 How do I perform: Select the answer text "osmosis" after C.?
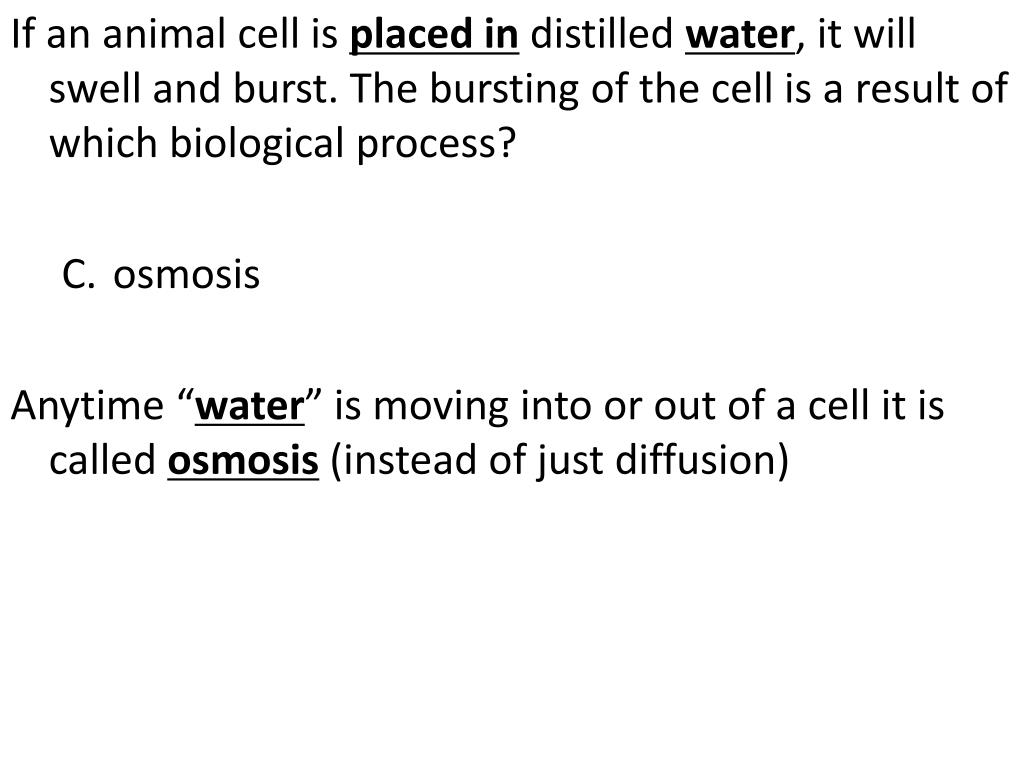[186, 274]
